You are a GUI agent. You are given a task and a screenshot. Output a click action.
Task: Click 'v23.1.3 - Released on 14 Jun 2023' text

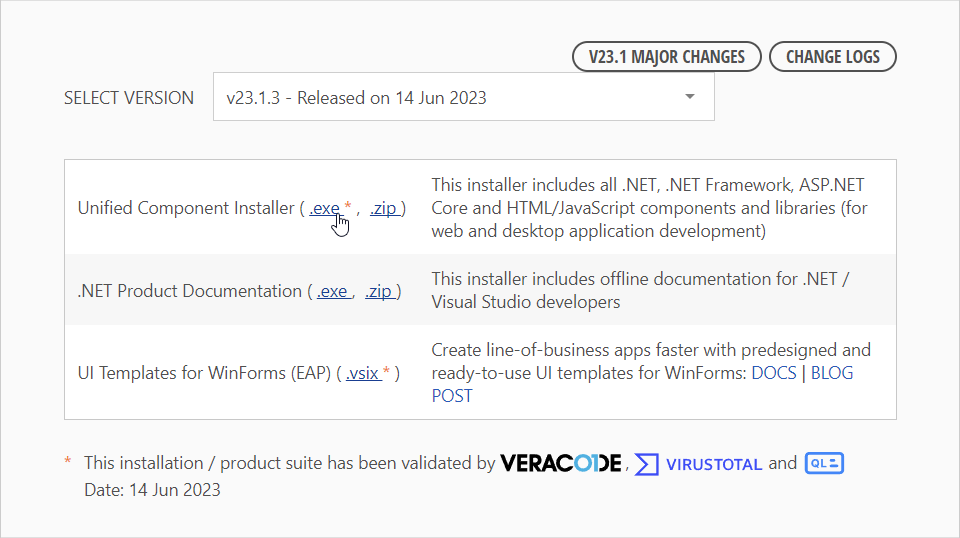click(356, 98)
